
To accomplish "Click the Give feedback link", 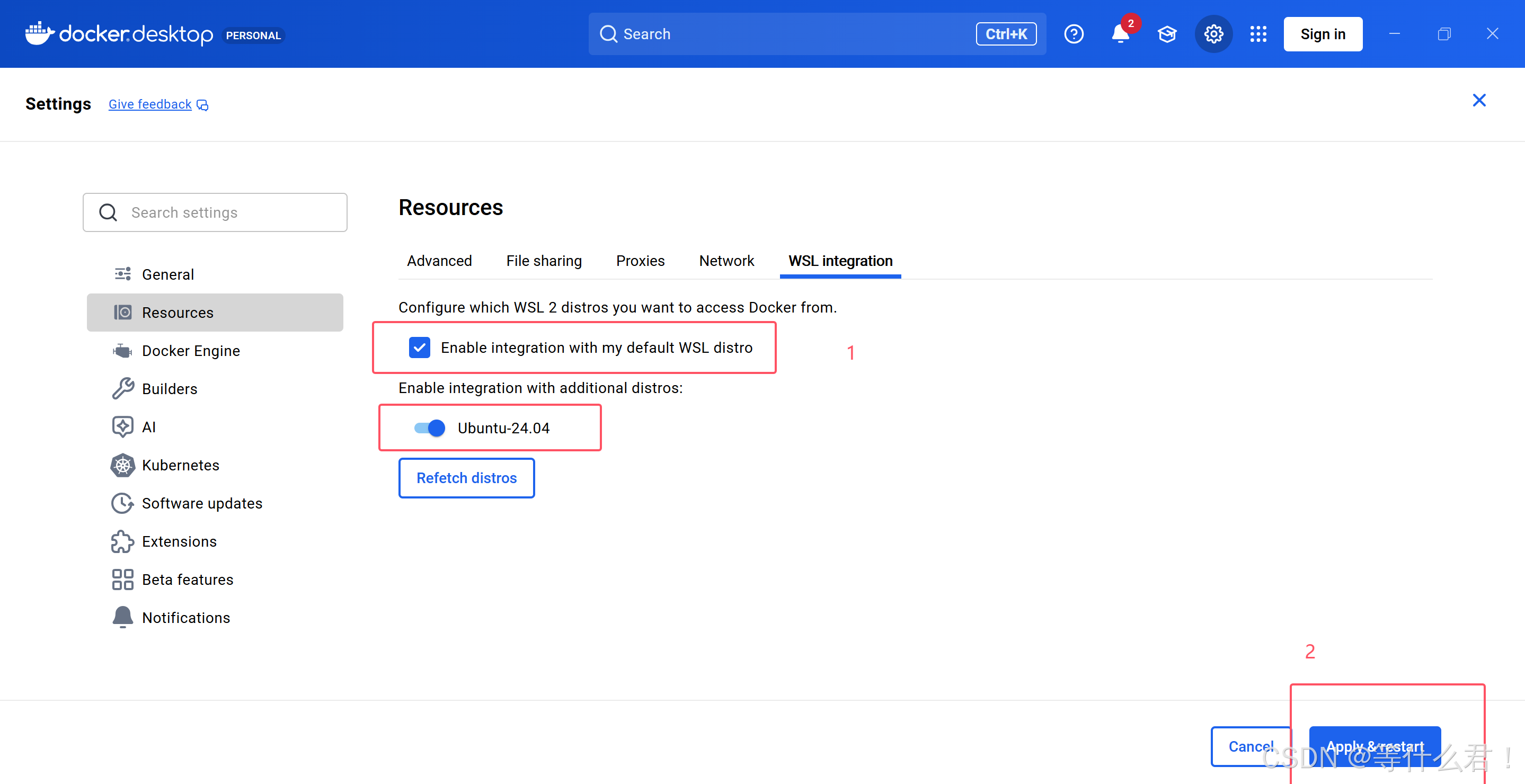I will point(150,104).
